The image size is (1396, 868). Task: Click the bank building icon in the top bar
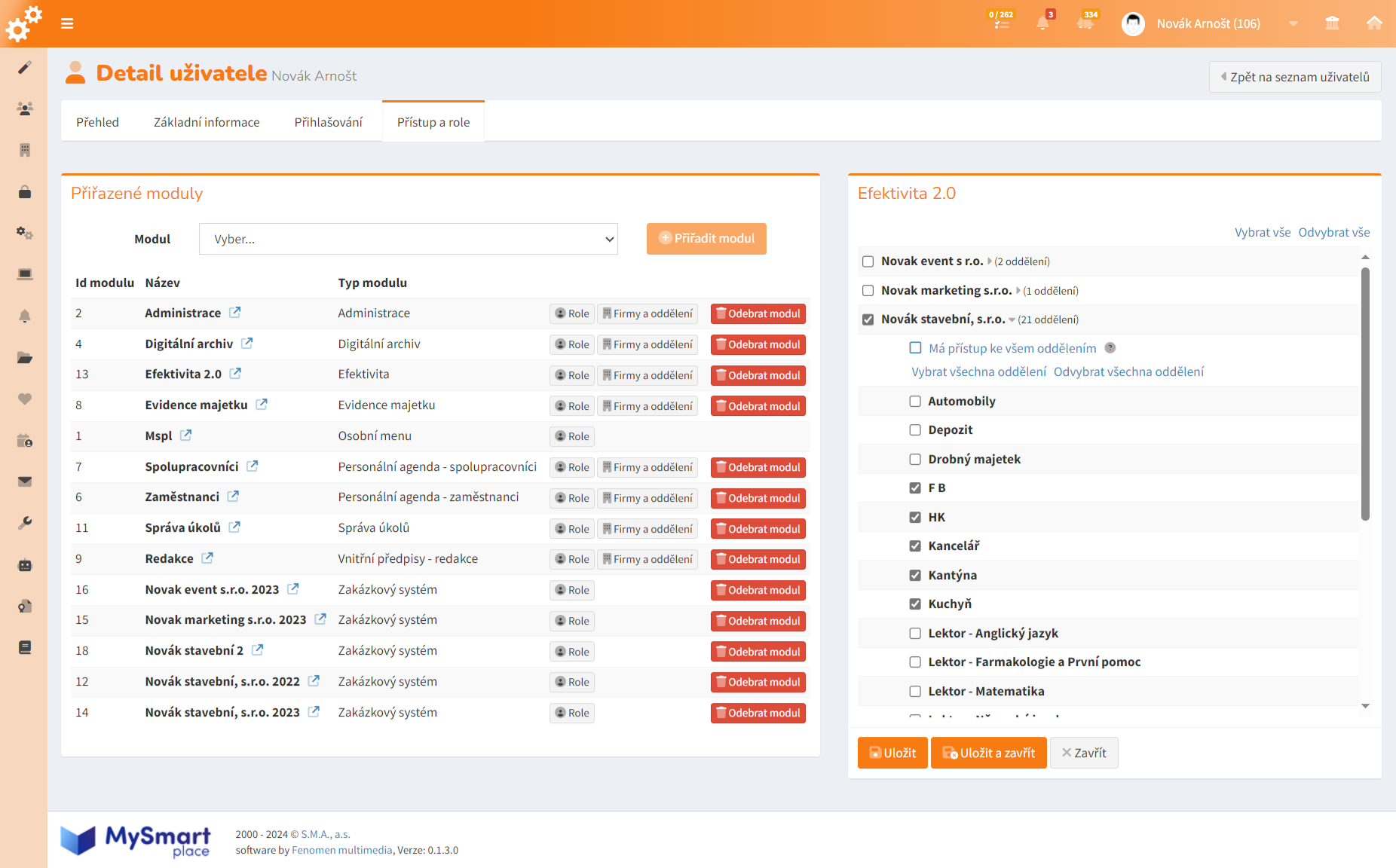tap(1333, 23)
